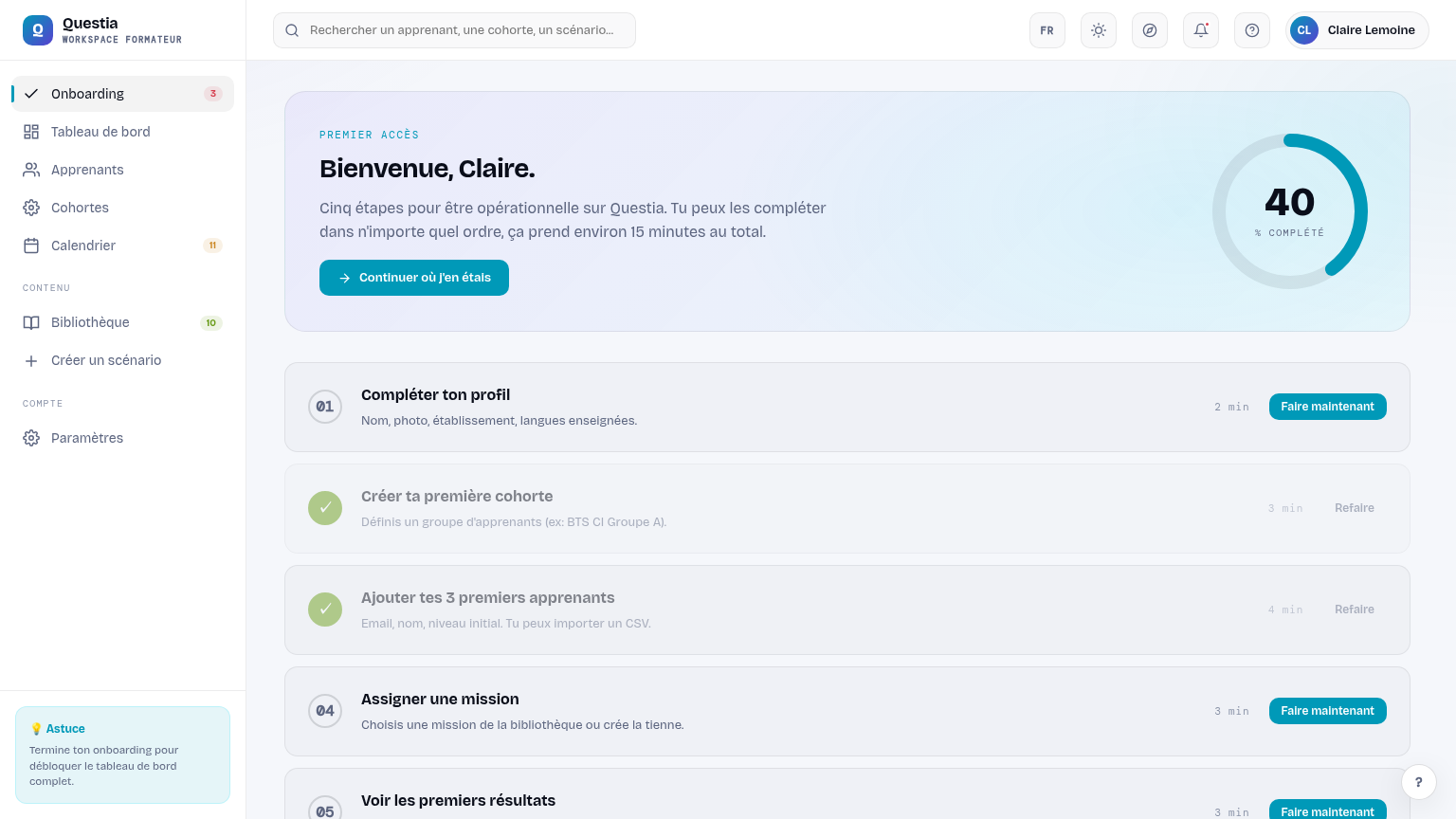Open the floating help question button
1456x819 pixels.
[1419, 782]
